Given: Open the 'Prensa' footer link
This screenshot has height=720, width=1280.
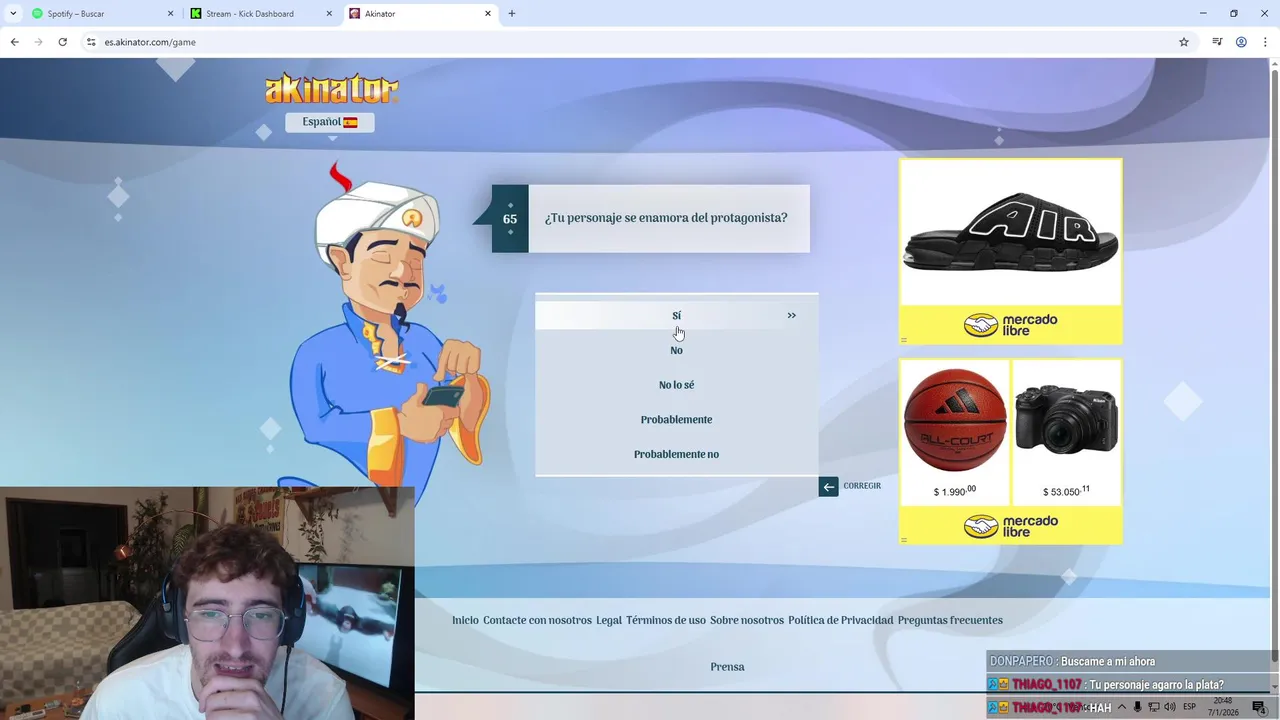Looking at the screenshot, I should coord(727,667).
